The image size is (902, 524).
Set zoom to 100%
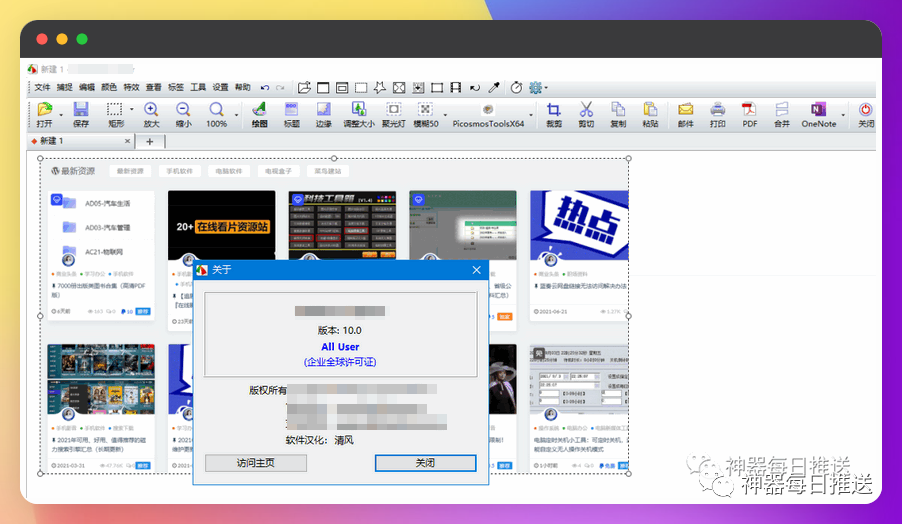point(216,114)
